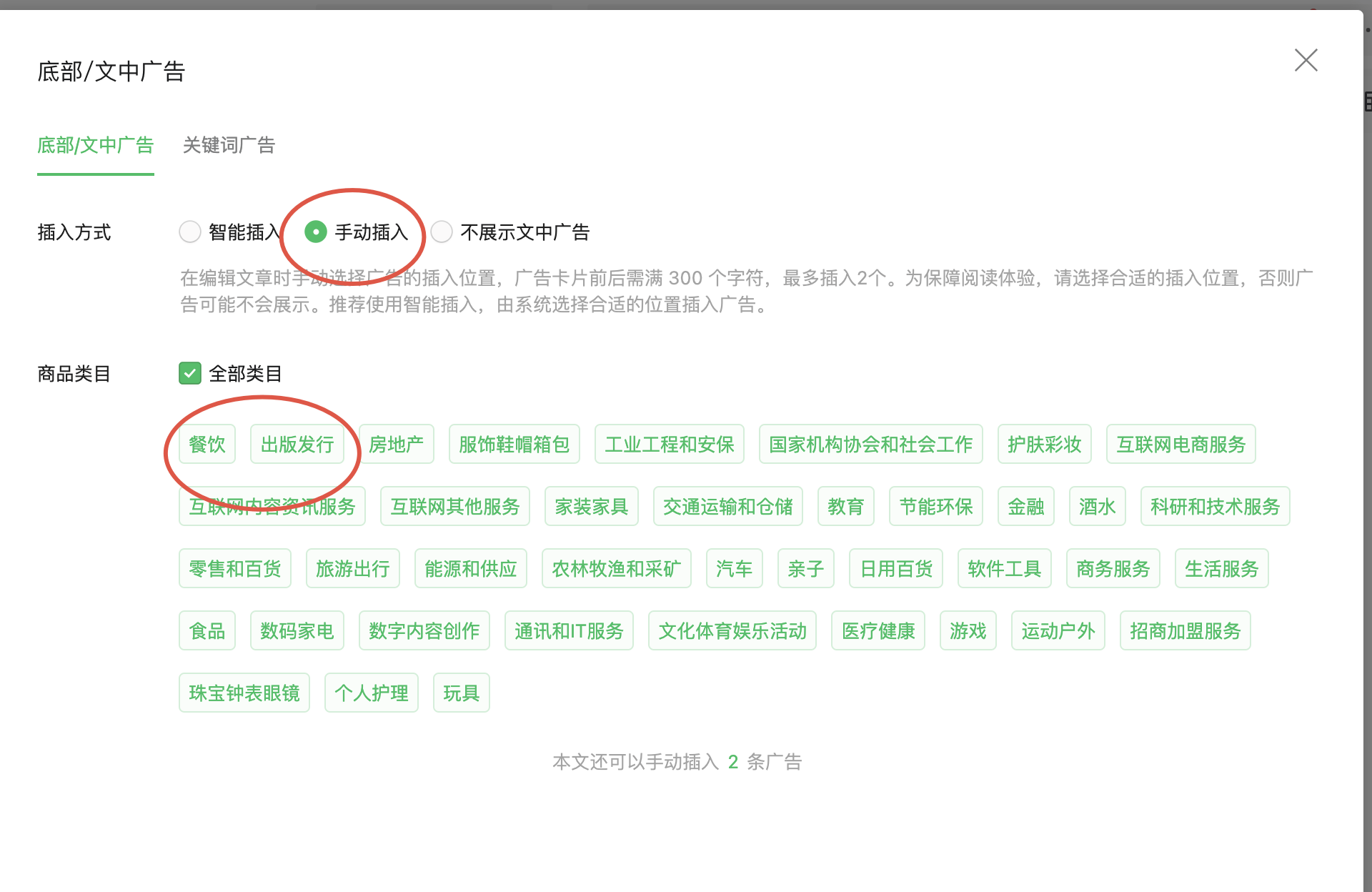
Task: Select the 金融 category tag
Action: tap(1026, 506)
